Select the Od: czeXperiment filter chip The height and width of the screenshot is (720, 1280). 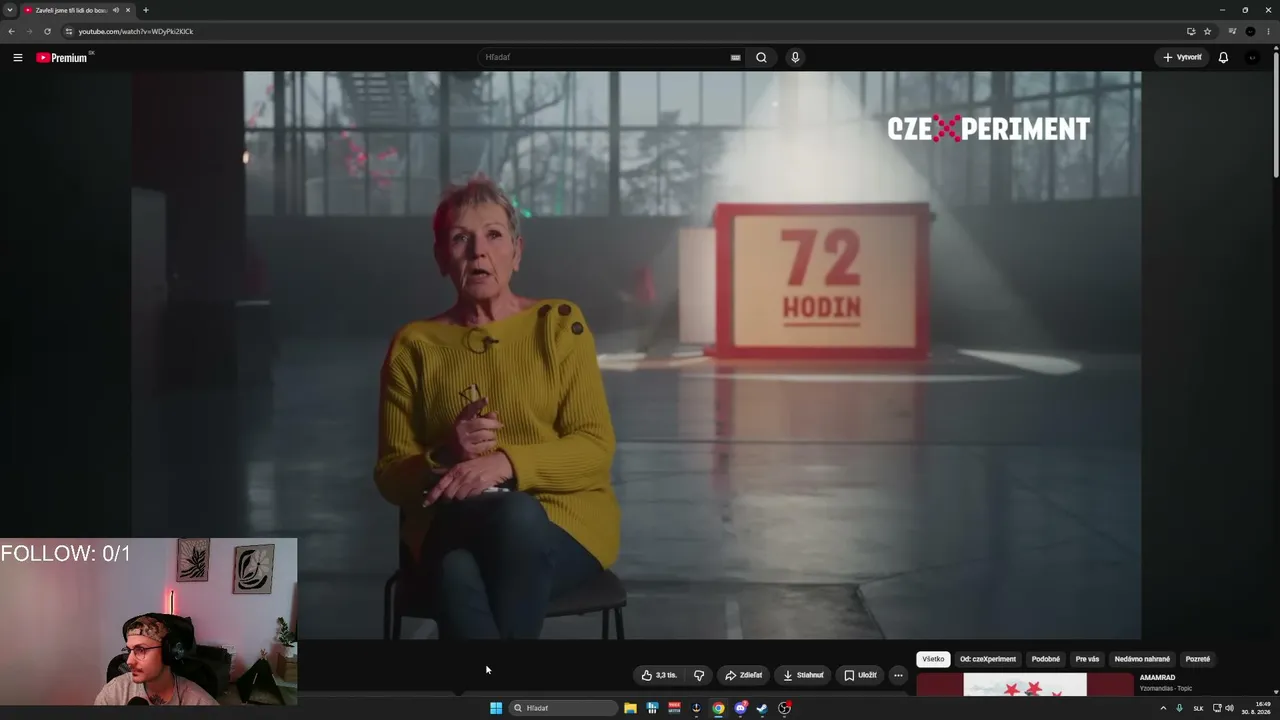pos(988,659)
